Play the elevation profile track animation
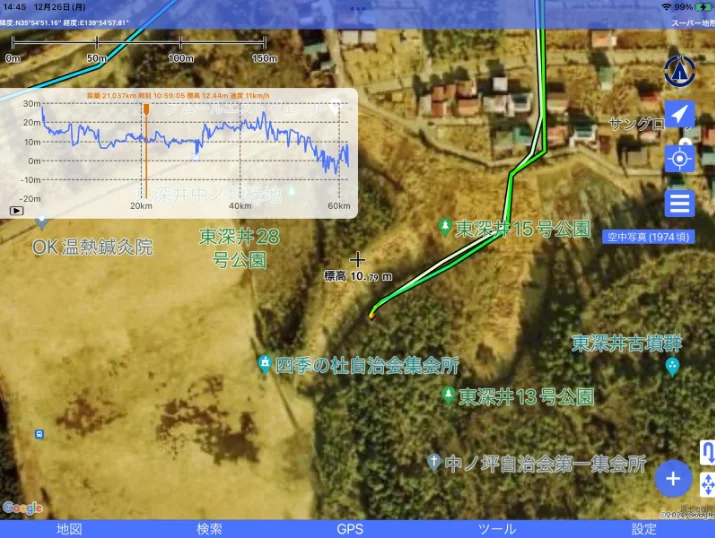This screenshot has height=538, width=715. point(16,211)
